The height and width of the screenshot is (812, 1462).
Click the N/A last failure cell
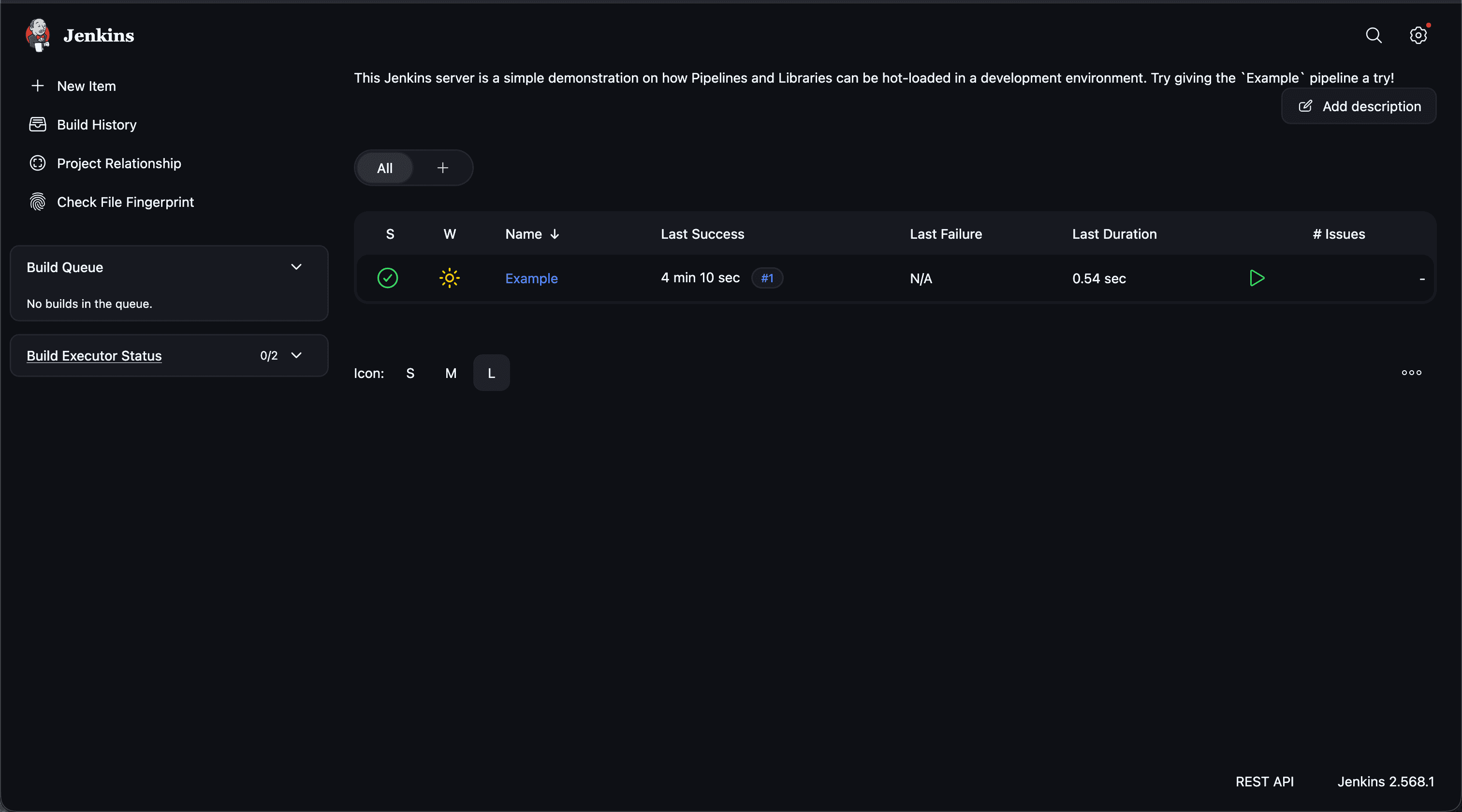coord(921,278)
